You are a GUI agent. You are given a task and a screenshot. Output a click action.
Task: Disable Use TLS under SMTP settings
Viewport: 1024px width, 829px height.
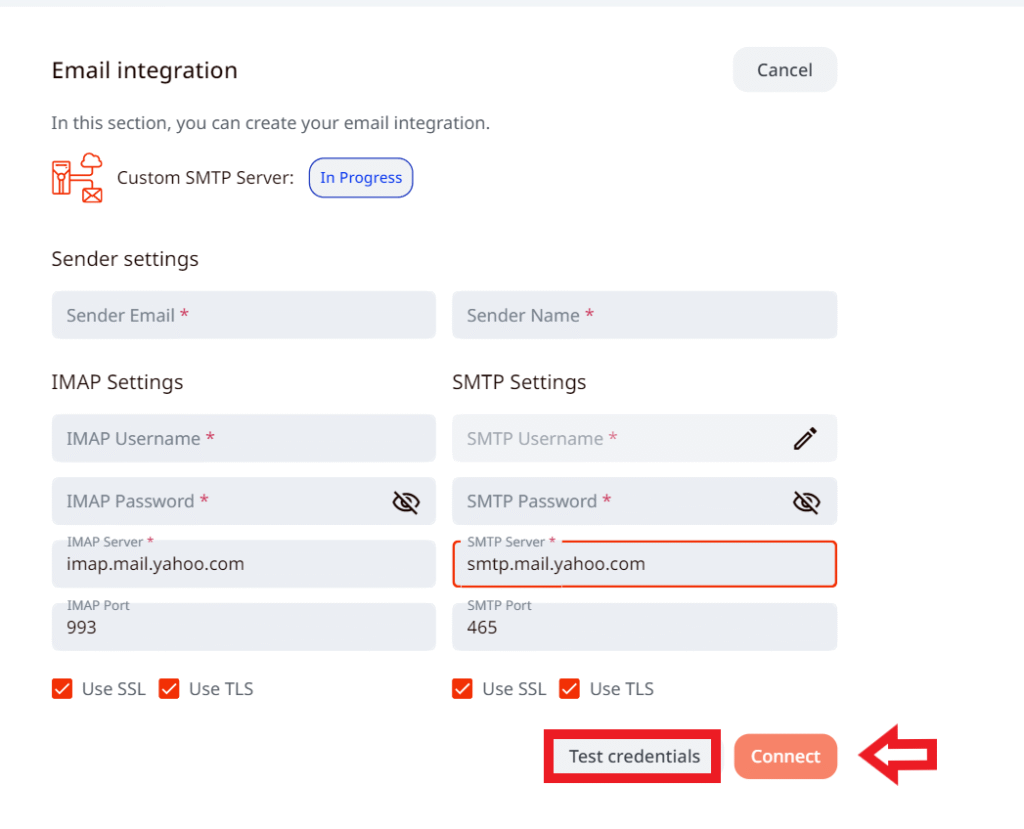pos(570,689)
